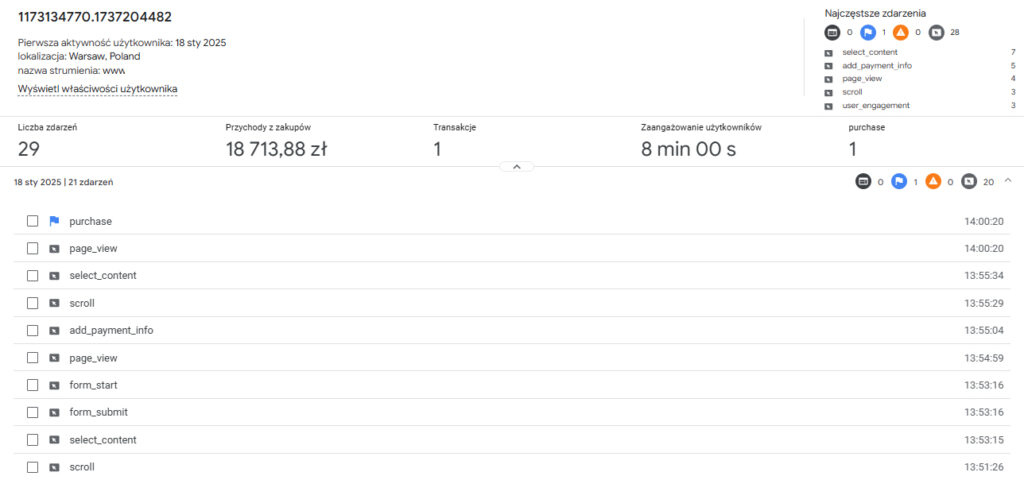Select the form_submit row checkbox
Viewport: 1024px width, 480px height.
[33, 412]
